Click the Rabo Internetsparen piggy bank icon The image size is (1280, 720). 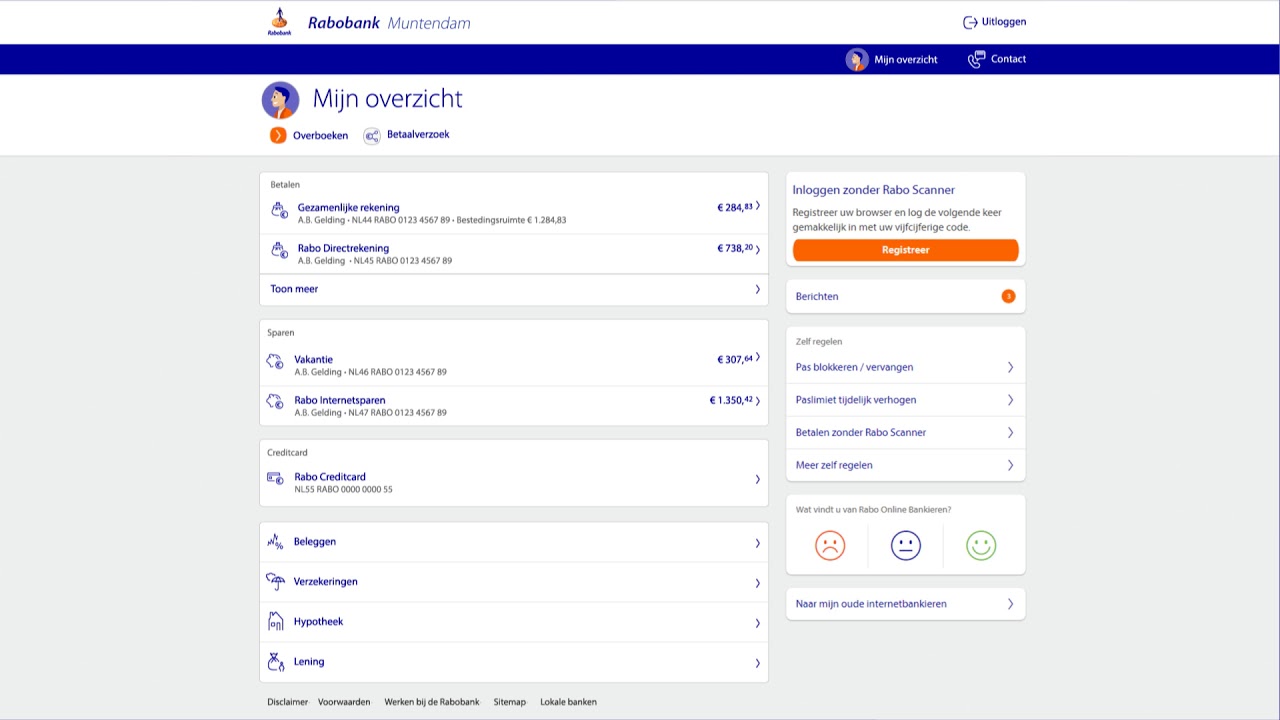[275, 402]
